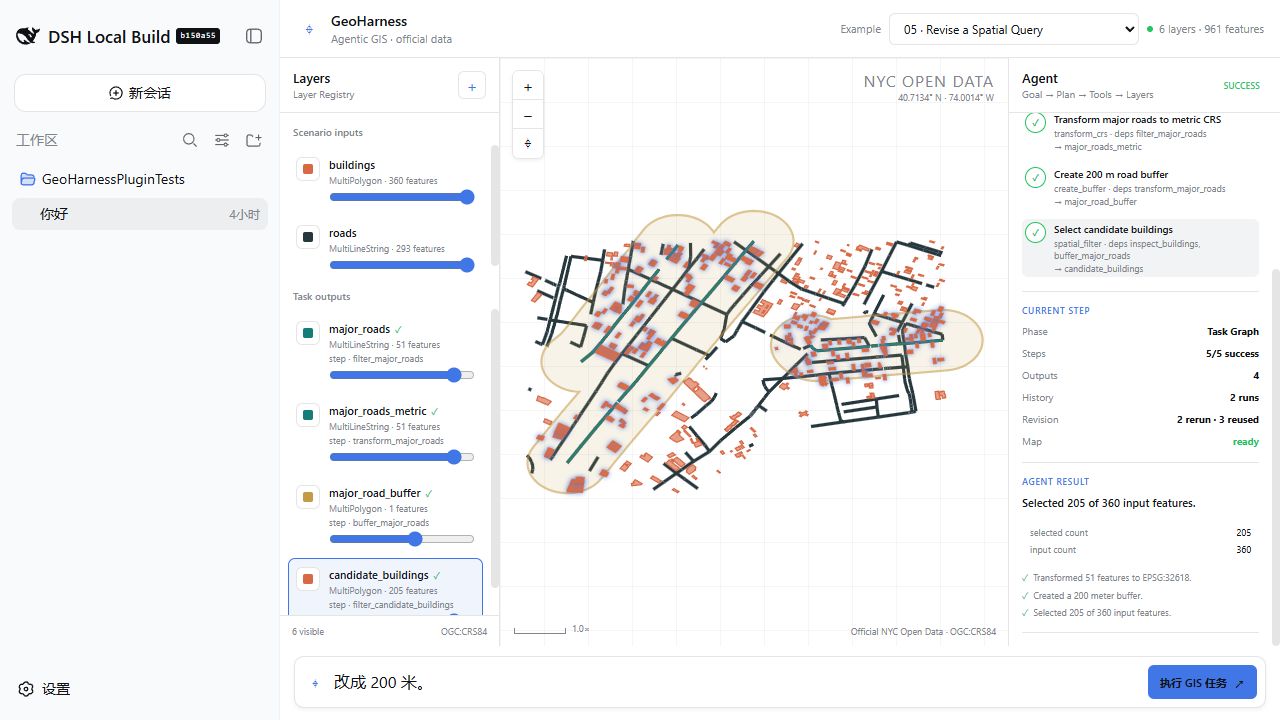Click checkmark icon for Transform major roads step

[x=1036, y=122]
